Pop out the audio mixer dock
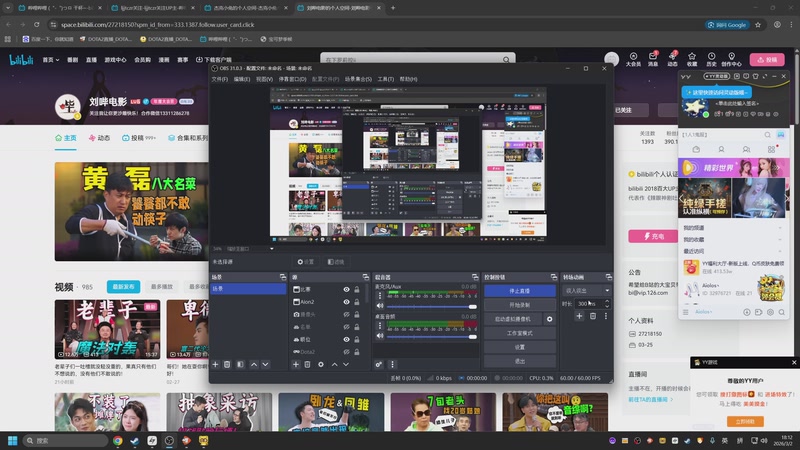 (475, 277)
